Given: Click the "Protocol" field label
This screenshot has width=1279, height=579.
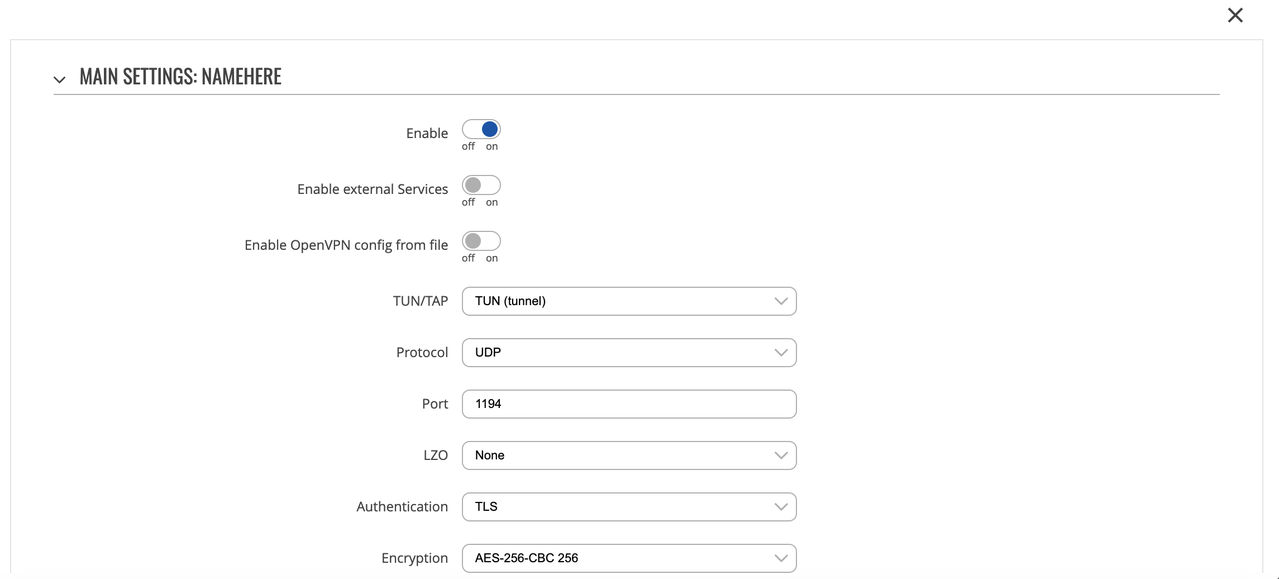Looking at the screenshot, I should click(422, 353).
